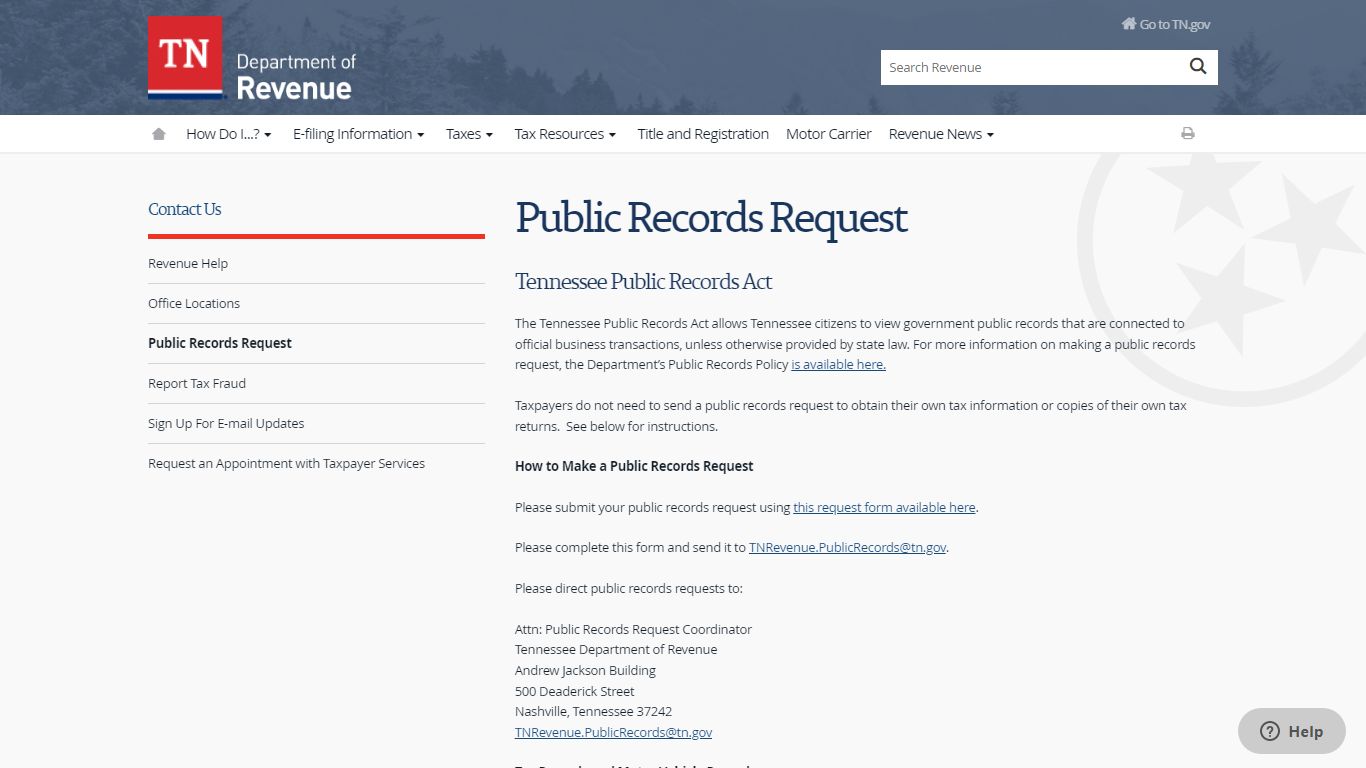Viewport: 1366px width, 768px height.
Task: Click the search magnifier icon
Action: [x=1198, y=67]
